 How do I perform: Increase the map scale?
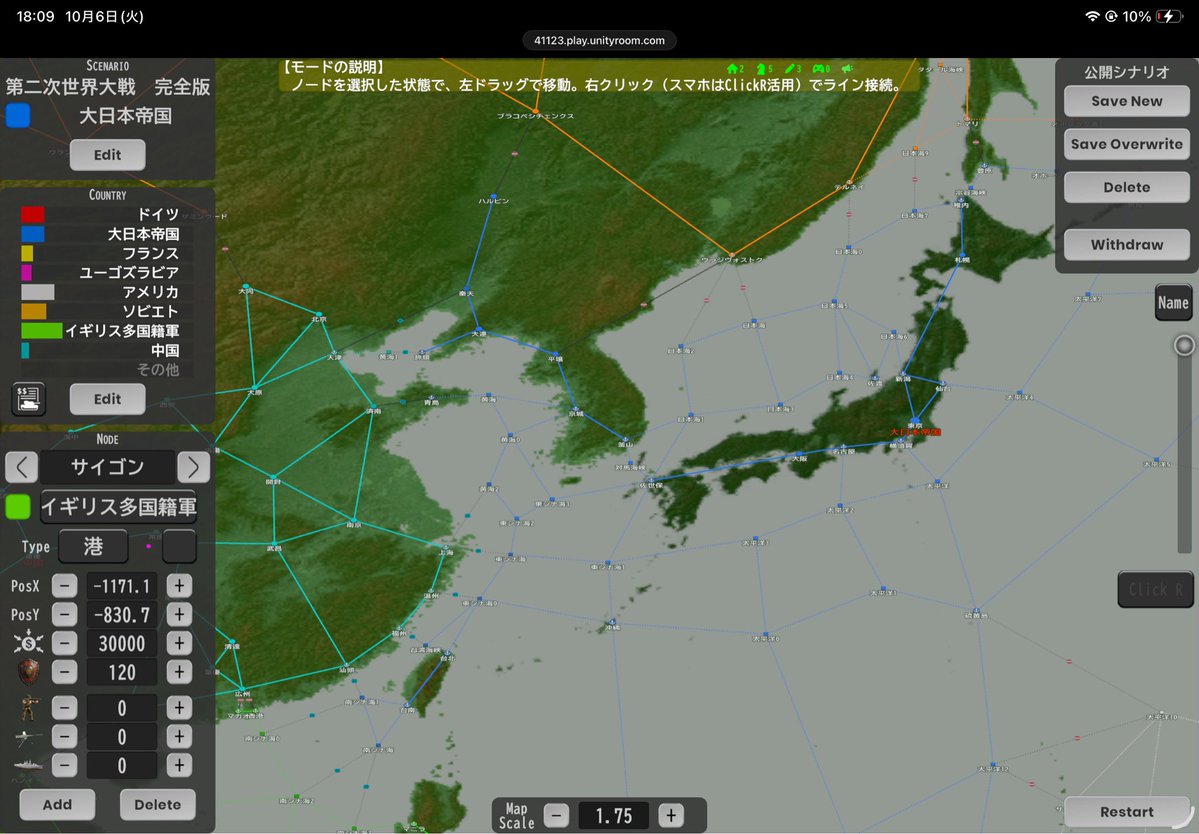pyautogui.click(x=671, y=816)
